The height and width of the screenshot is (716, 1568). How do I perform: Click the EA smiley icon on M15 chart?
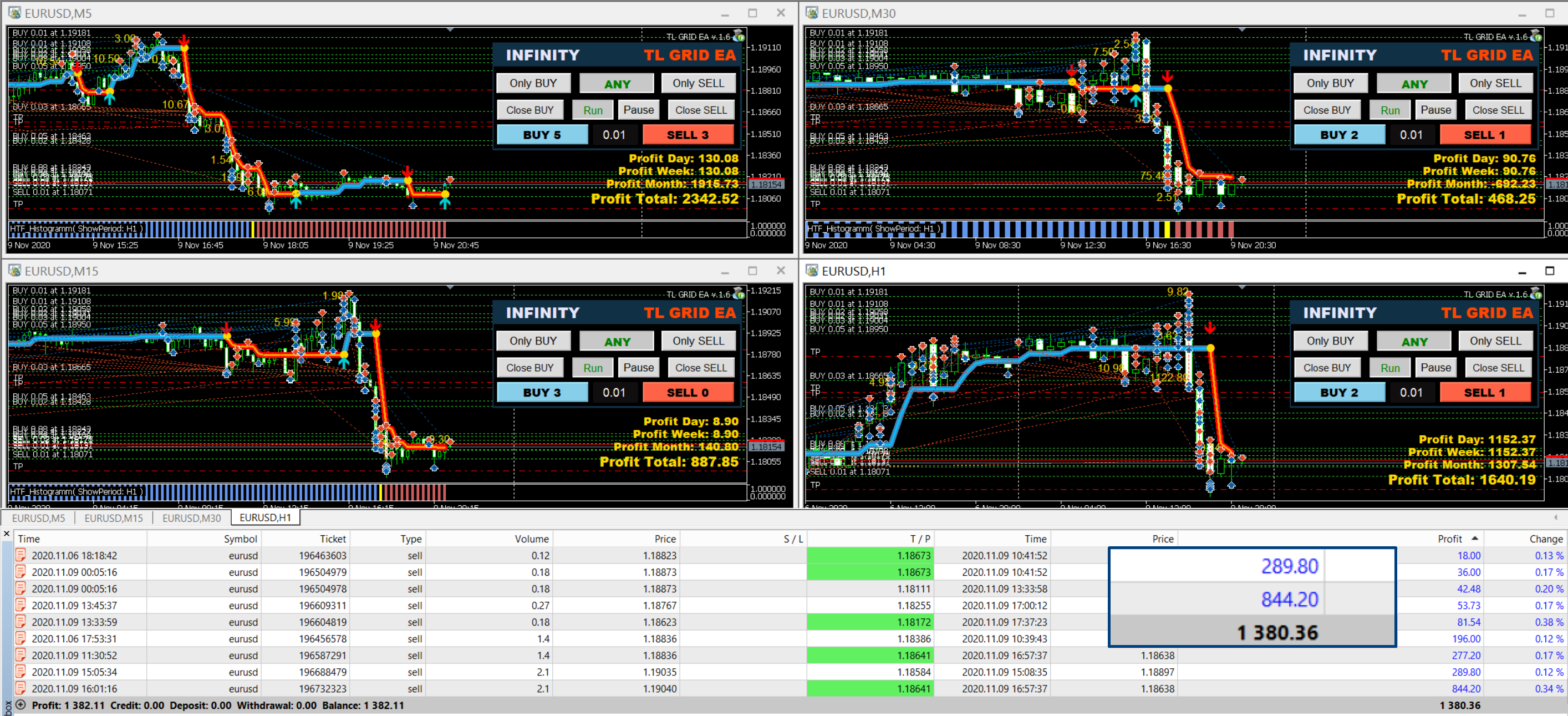point(739,294)
